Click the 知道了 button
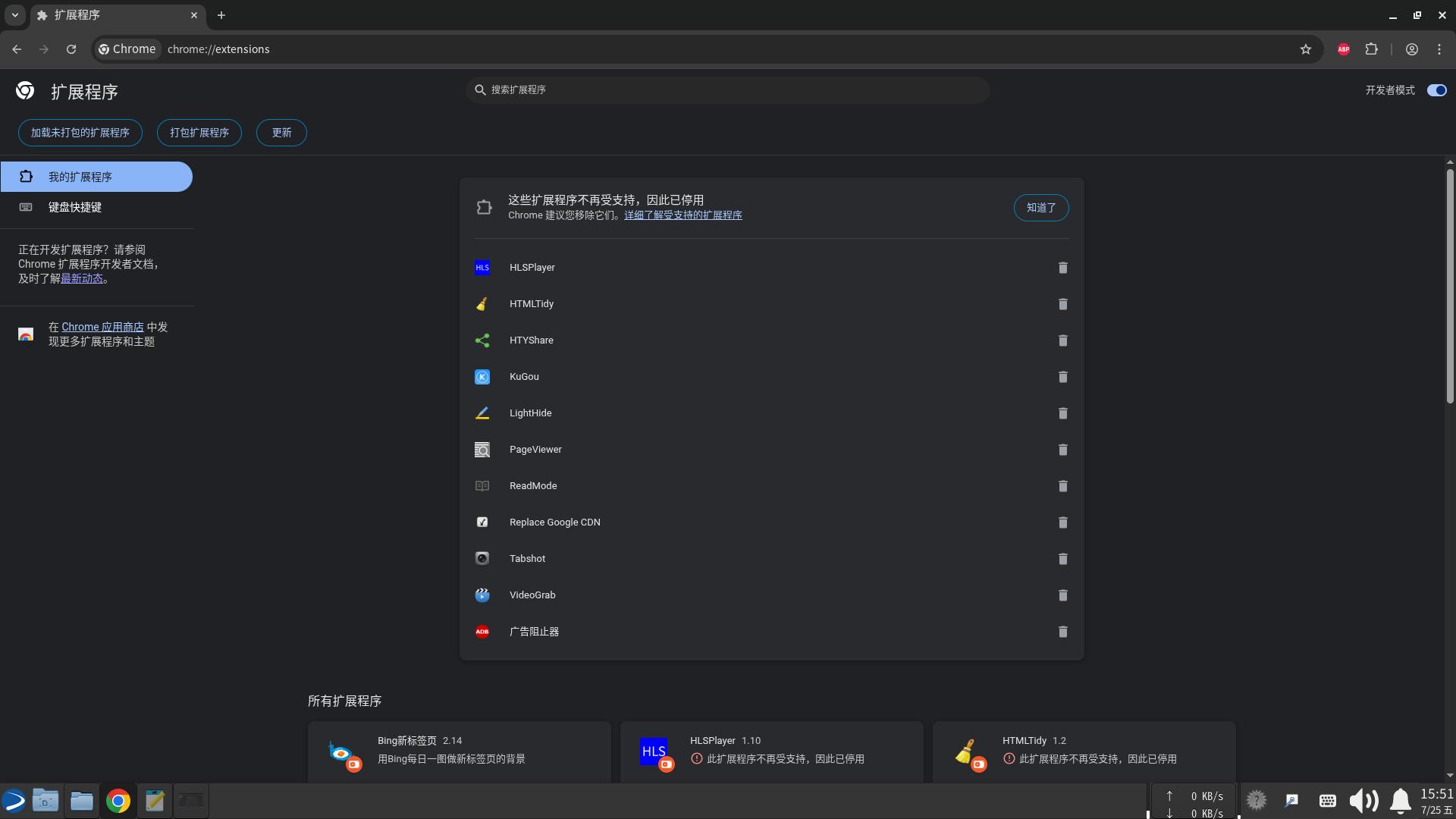The image size is (1456, 819). [1040, 208]
